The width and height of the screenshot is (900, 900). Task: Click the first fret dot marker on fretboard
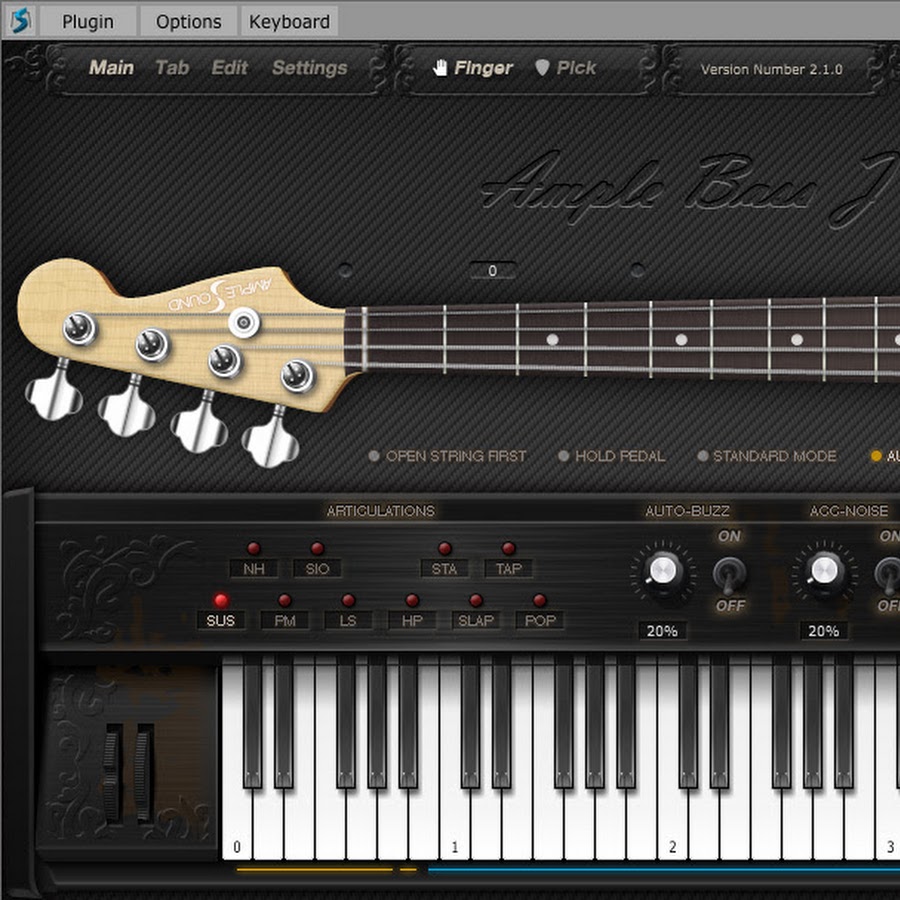[552, 340]
